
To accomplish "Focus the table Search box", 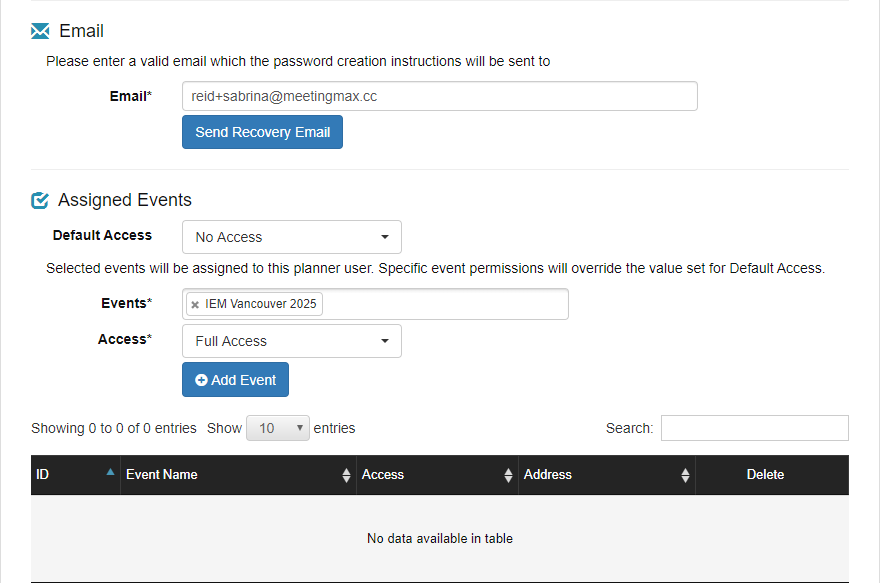I will pos(754,428).
